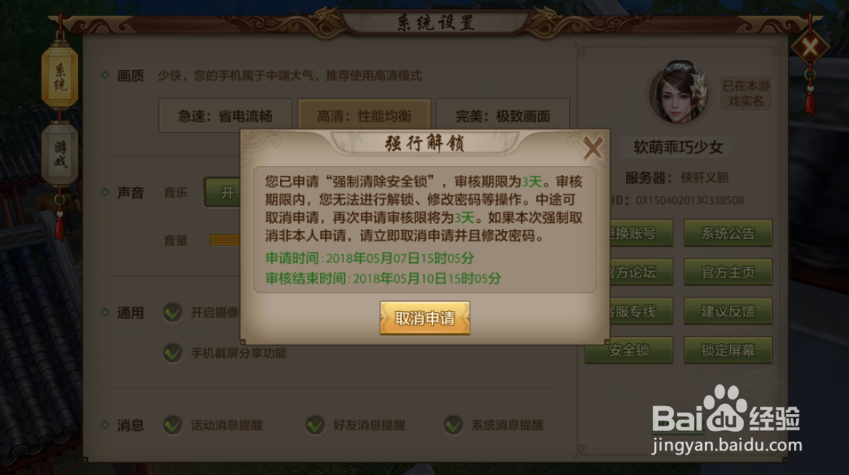849x475 pixels.
Task: Click the 锁定屏幕 button
Action: [728, 350]
